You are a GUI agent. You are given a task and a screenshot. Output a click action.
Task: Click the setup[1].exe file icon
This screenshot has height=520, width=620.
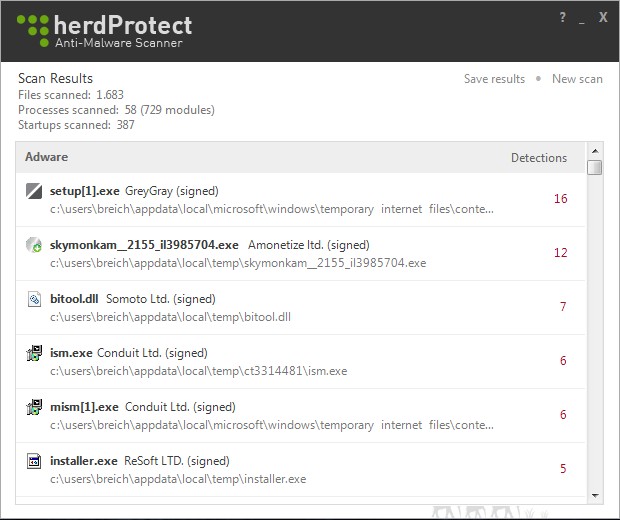[x=34, y=191]
